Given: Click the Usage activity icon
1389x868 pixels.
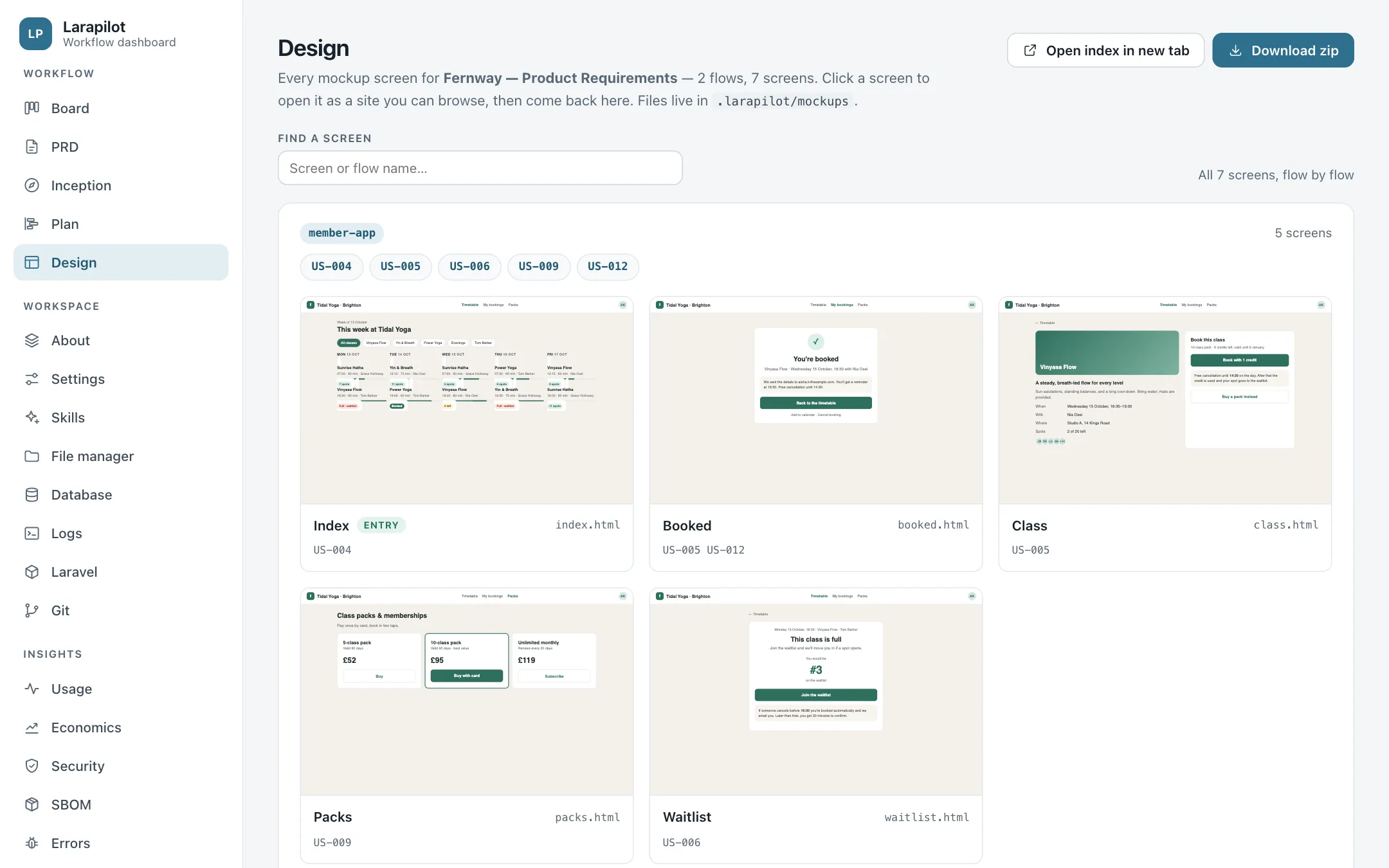Looking at the screenshot, I should (x=32, y=689).
